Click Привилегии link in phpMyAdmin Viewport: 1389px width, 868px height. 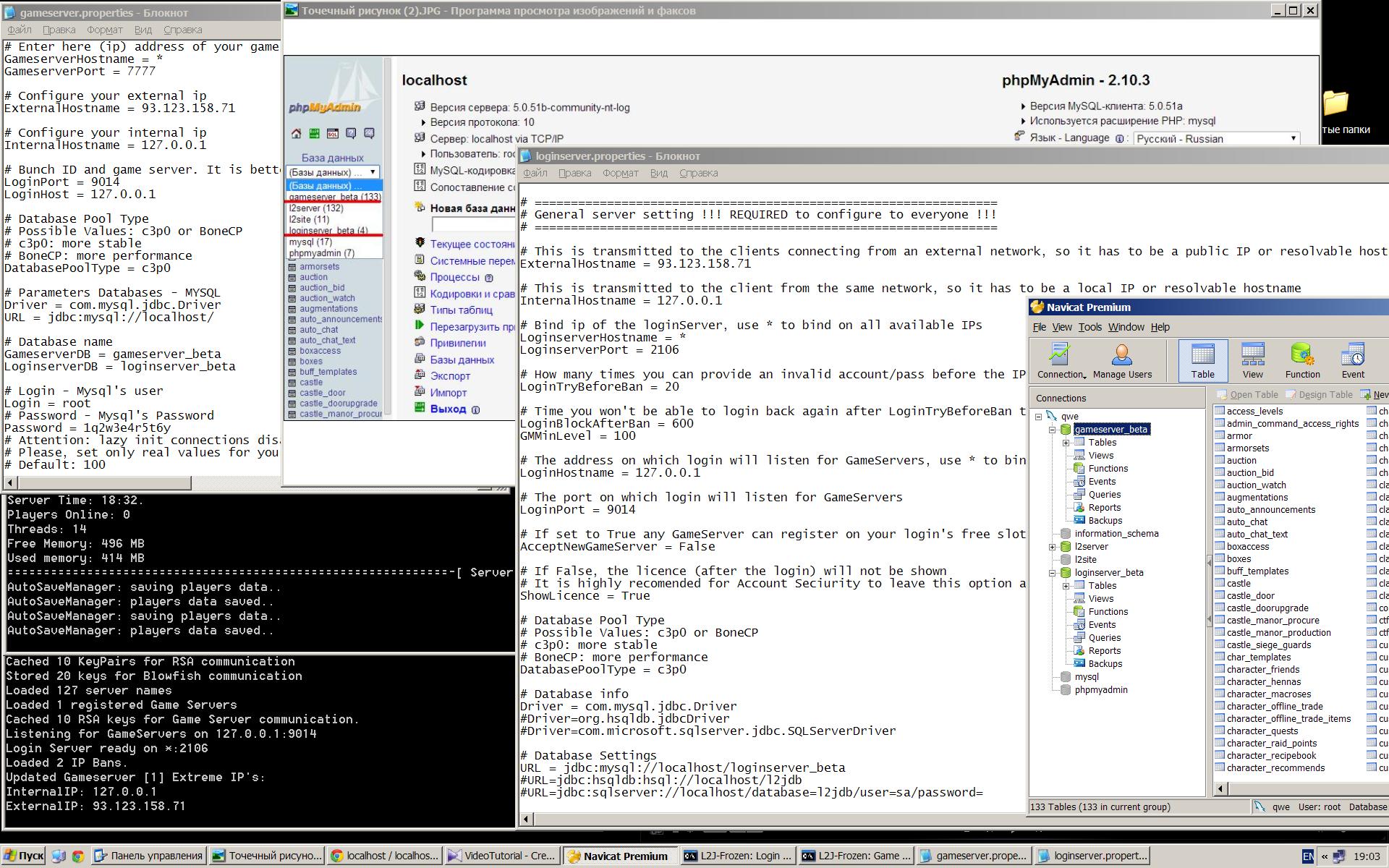pos(457,343)
